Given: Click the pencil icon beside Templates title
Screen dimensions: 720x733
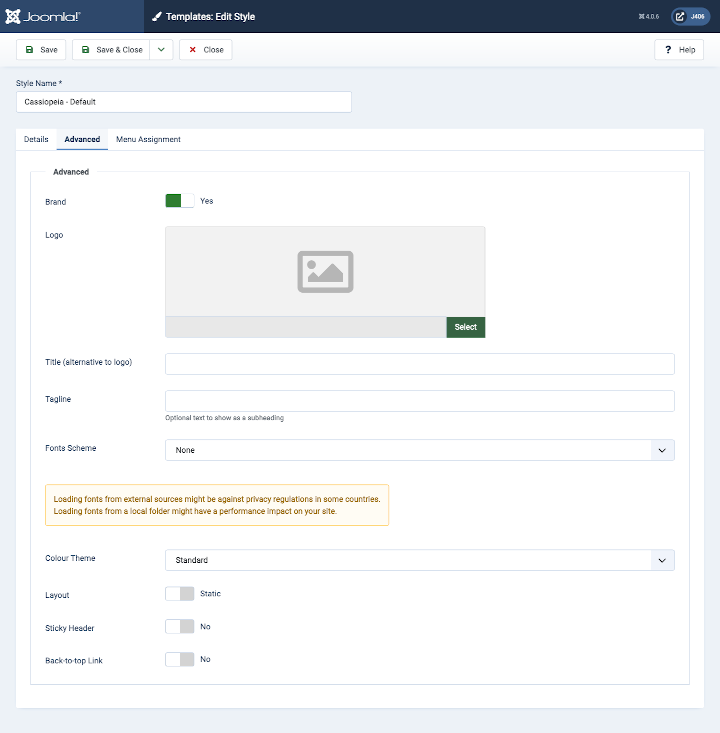Looking at the screenshot, I should [x=156, y=17].
